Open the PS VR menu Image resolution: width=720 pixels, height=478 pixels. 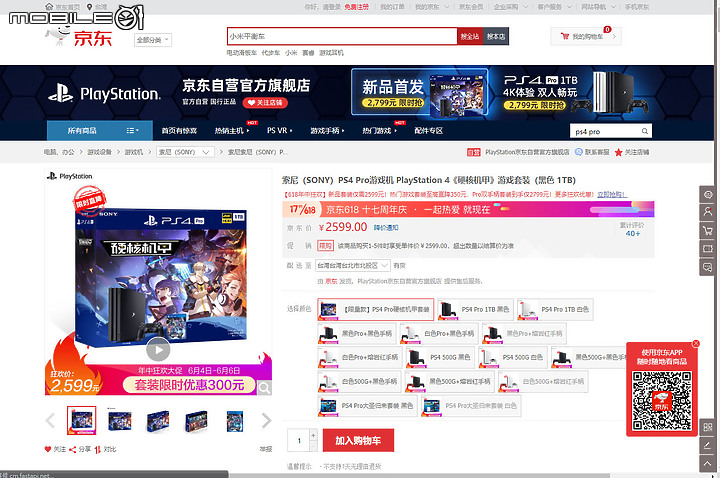coord(280,131)
